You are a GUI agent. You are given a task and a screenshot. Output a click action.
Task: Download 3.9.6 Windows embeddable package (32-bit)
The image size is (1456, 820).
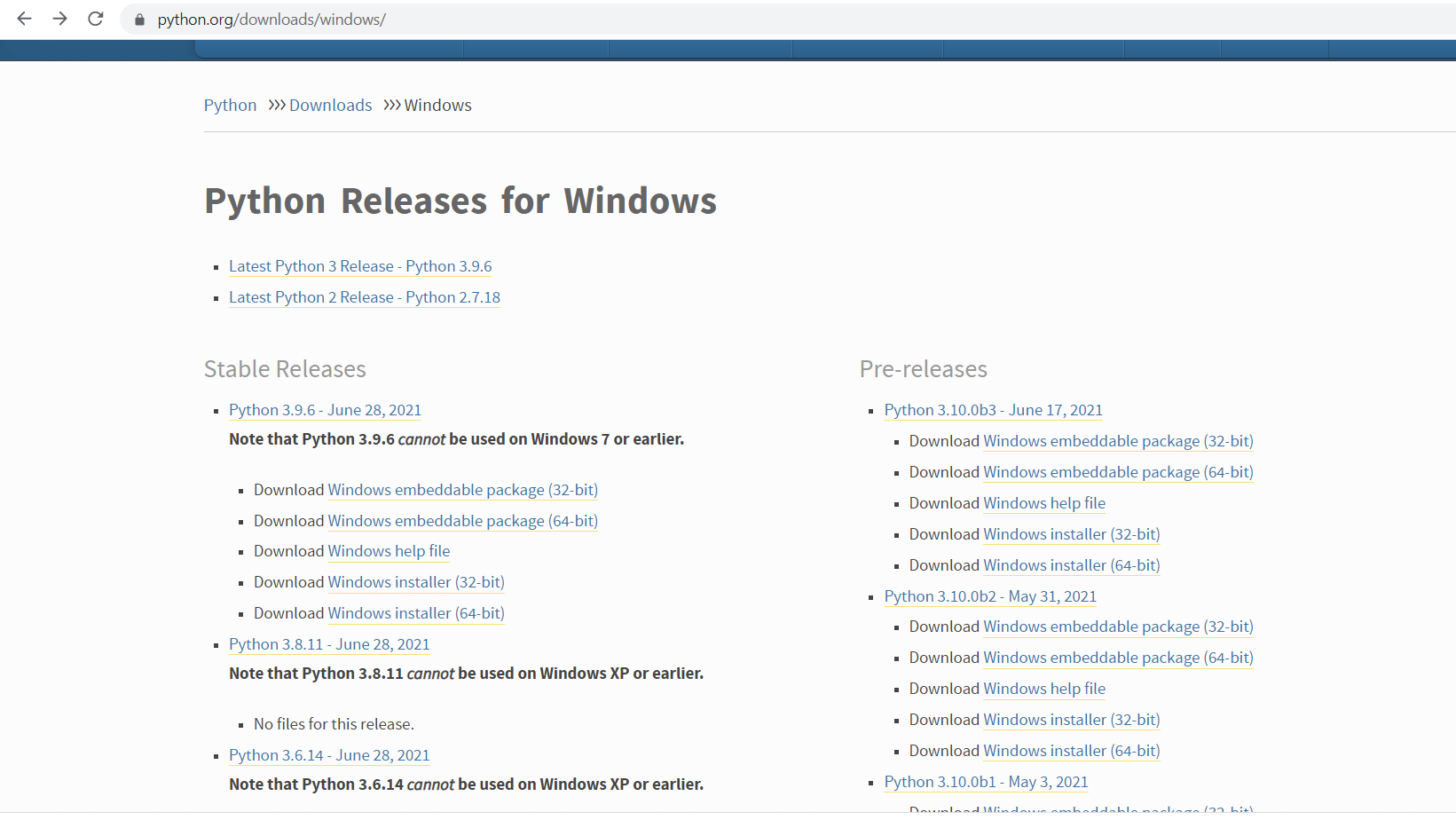[463, 490]
